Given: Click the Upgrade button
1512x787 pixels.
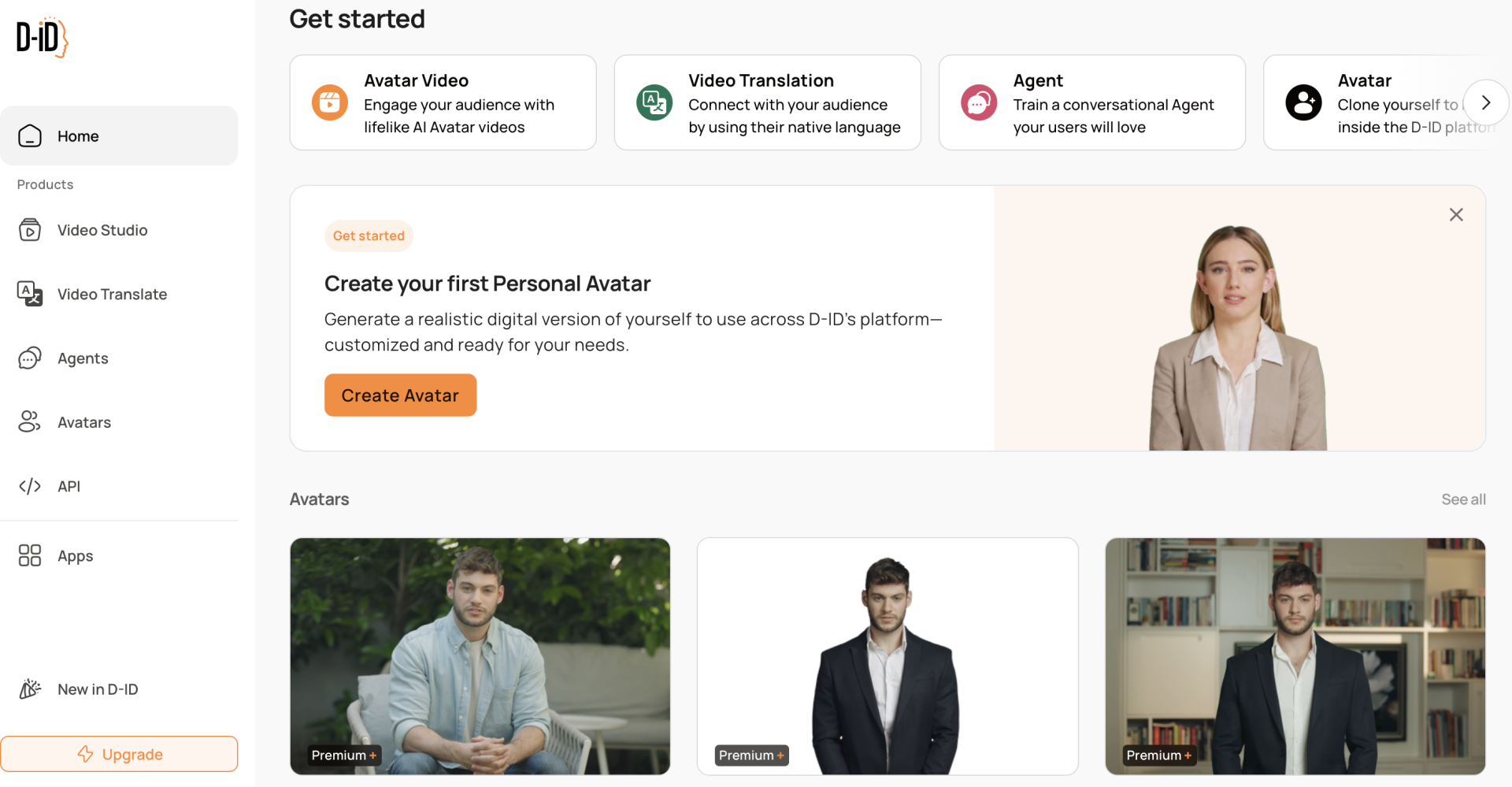Looking at the screenshot, I should [x=119, y=754].
